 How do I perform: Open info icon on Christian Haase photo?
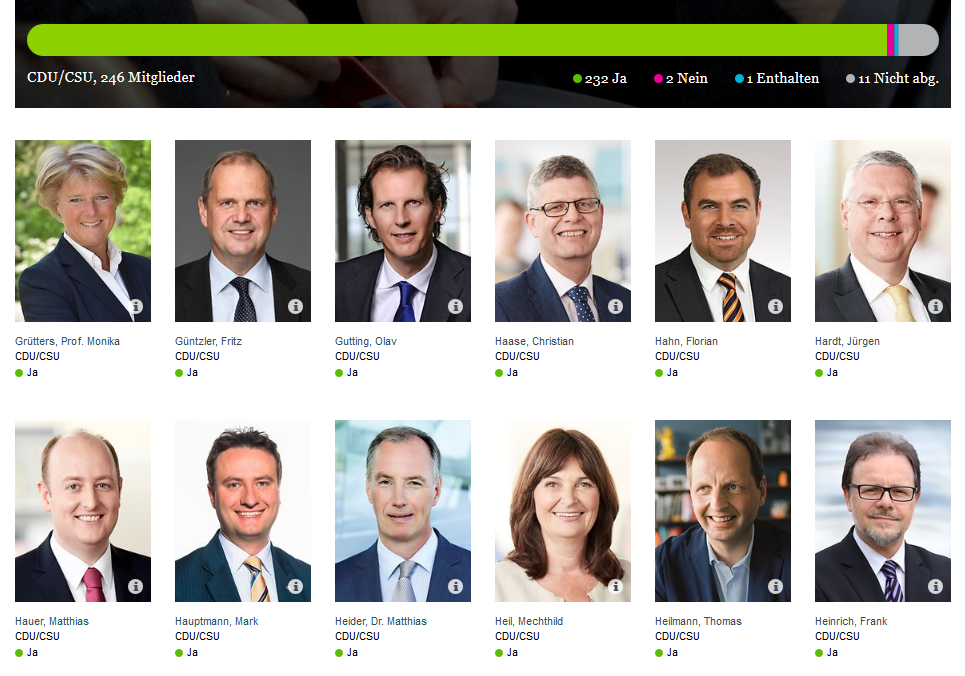pos(615,306)
